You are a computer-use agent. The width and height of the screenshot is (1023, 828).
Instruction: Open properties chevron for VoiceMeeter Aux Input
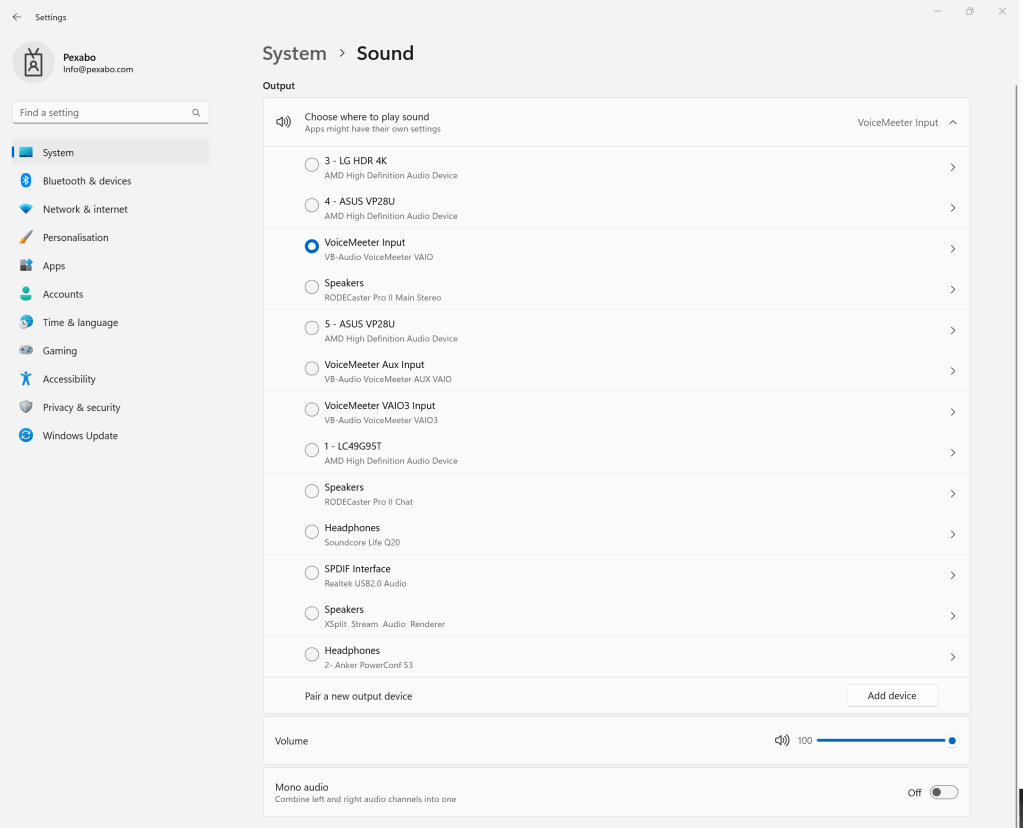tap(953, 371)
